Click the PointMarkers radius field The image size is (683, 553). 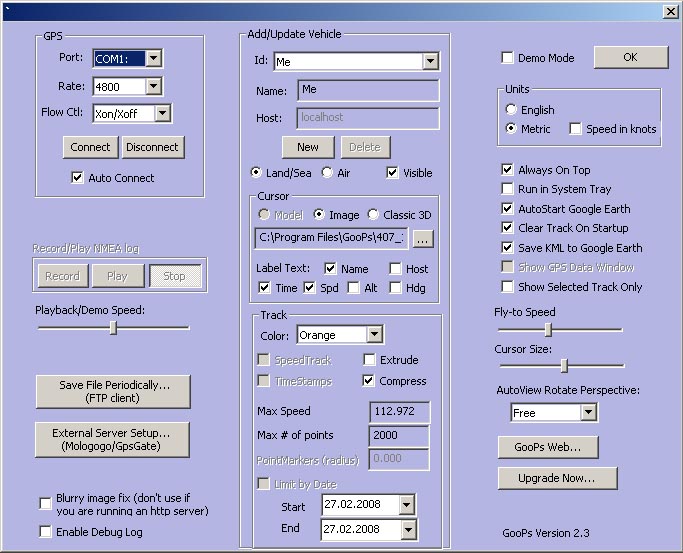[x=399, y=459]
